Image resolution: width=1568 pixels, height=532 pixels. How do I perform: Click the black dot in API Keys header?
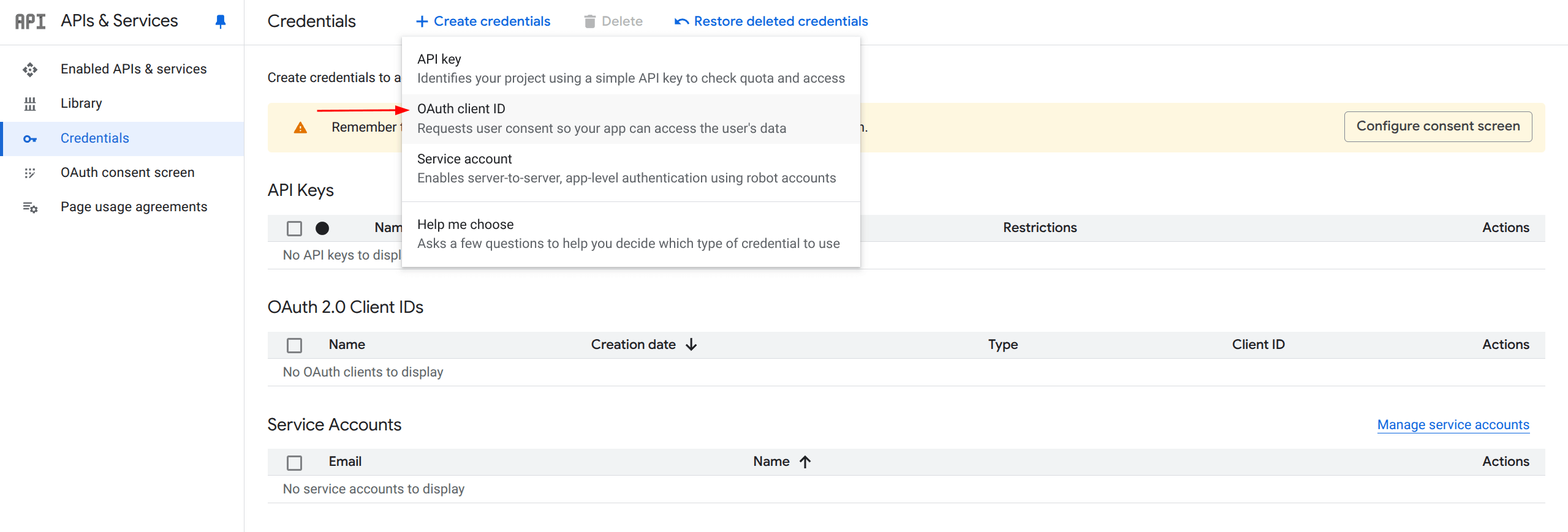point(322,228)
